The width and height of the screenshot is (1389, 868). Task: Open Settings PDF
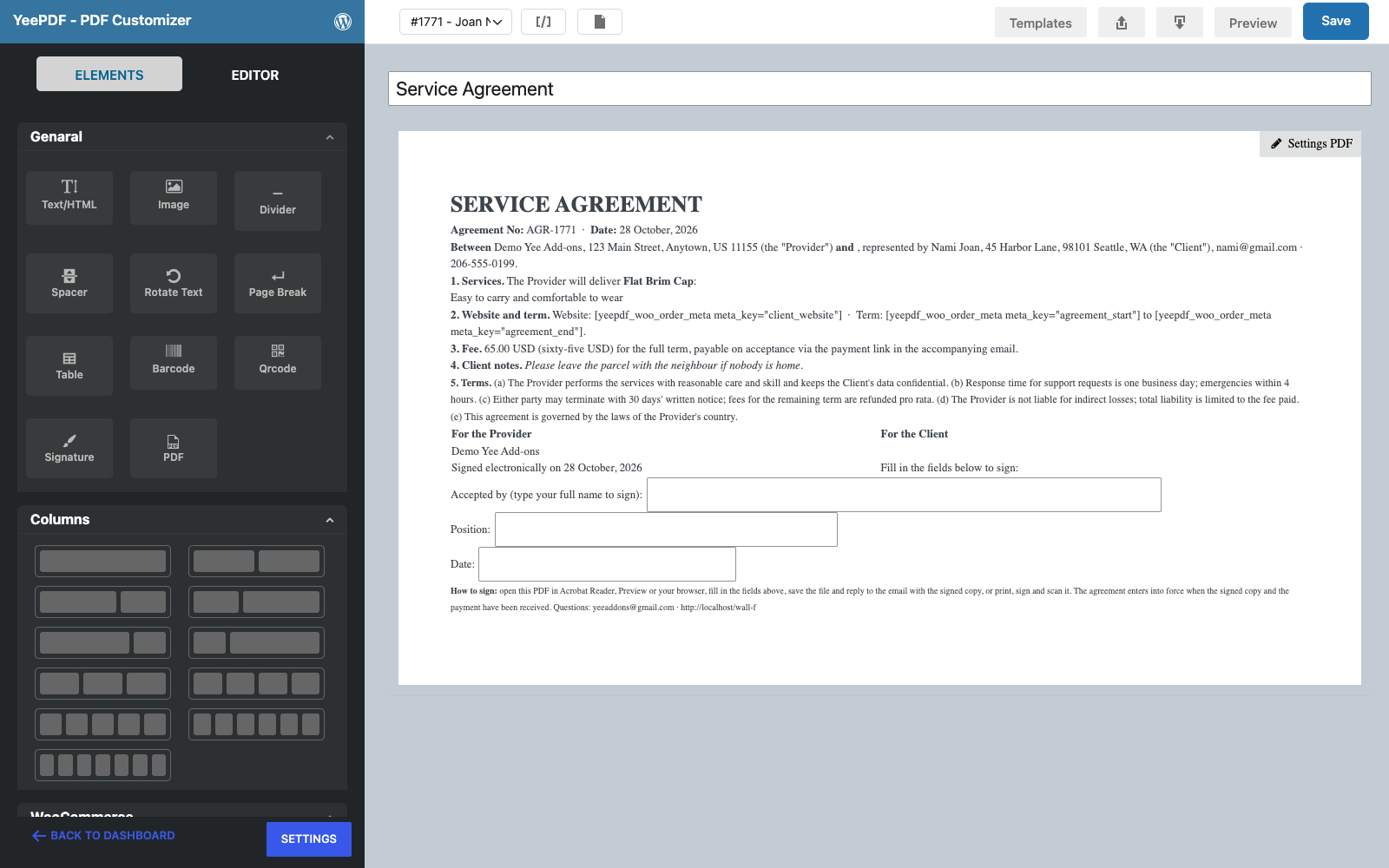(1311, 144)
